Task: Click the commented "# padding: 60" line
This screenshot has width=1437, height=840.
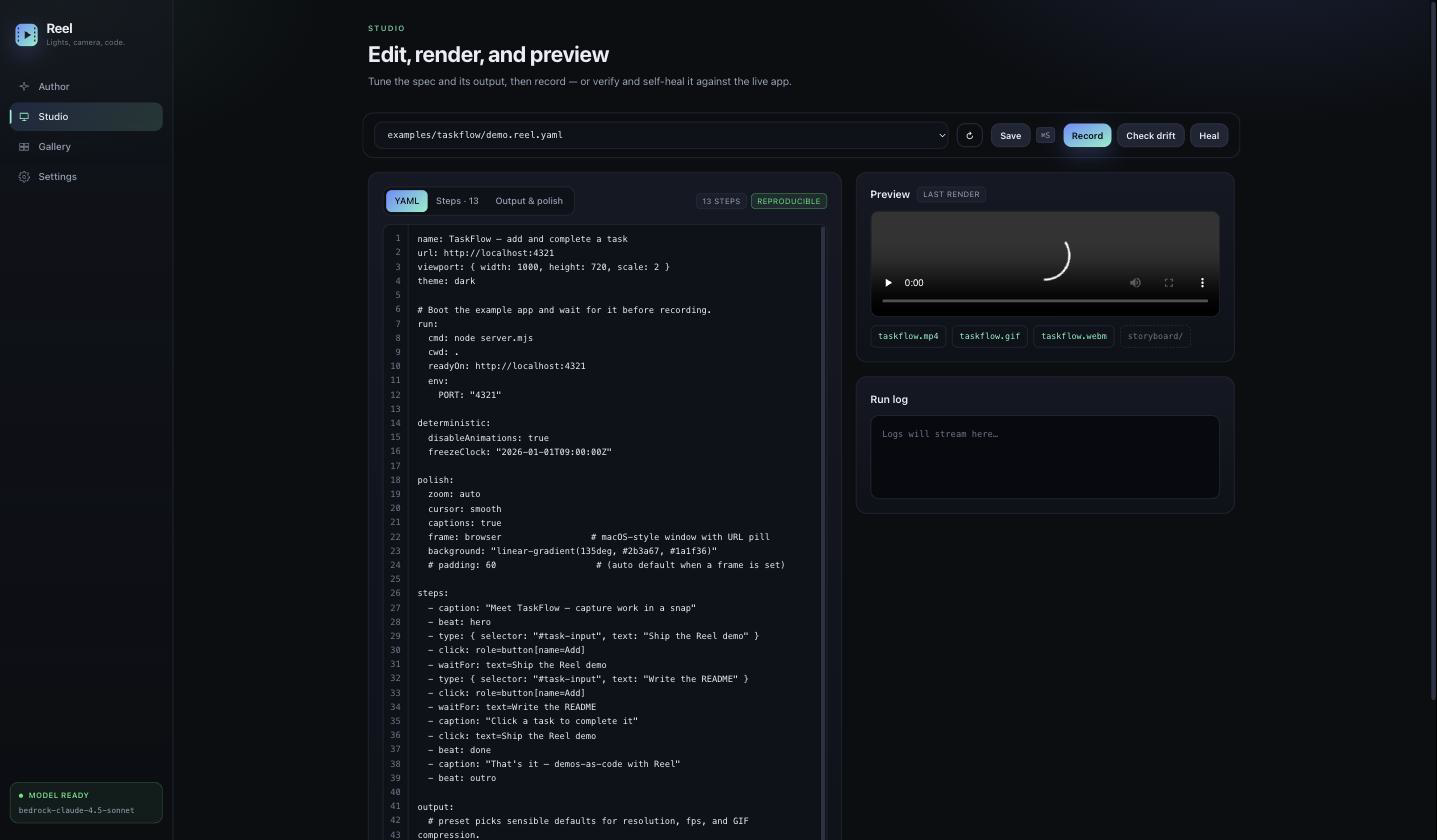Action: click(462, 565)
